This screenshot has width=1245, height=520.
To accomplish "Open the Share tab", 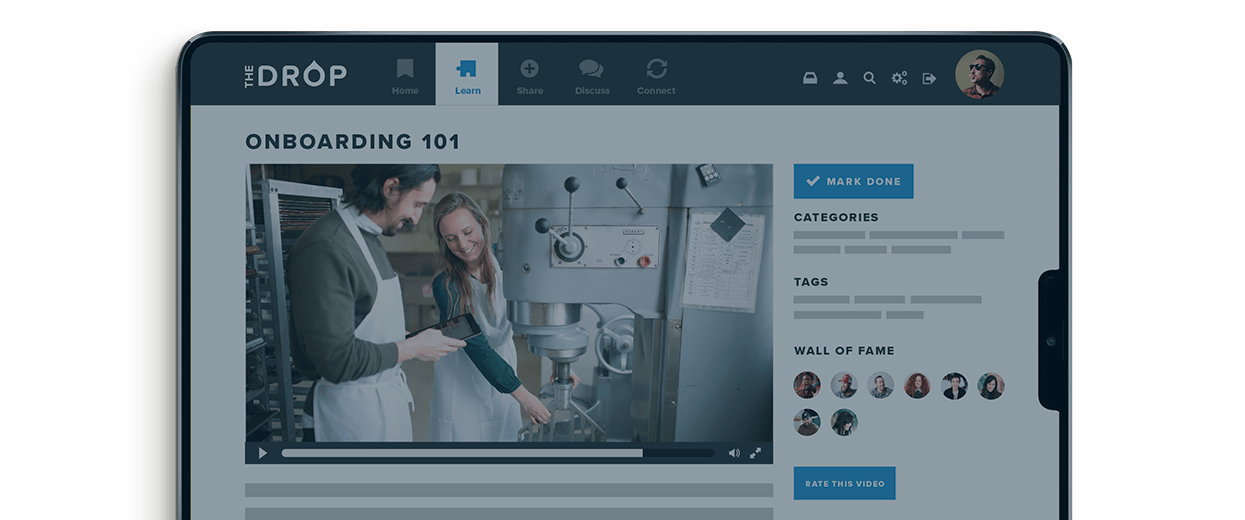I will pyautogui.click(x=530, y=76).
